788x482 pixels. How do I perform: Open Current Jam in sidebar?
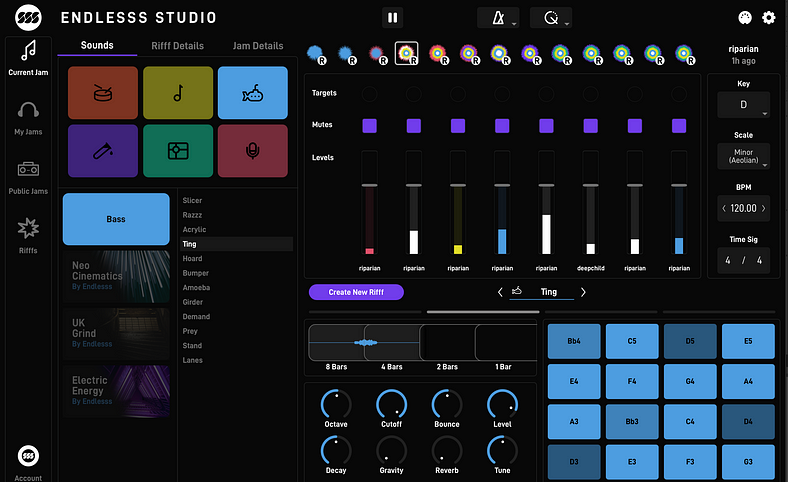pyautogui.click(x=28, y=58)
